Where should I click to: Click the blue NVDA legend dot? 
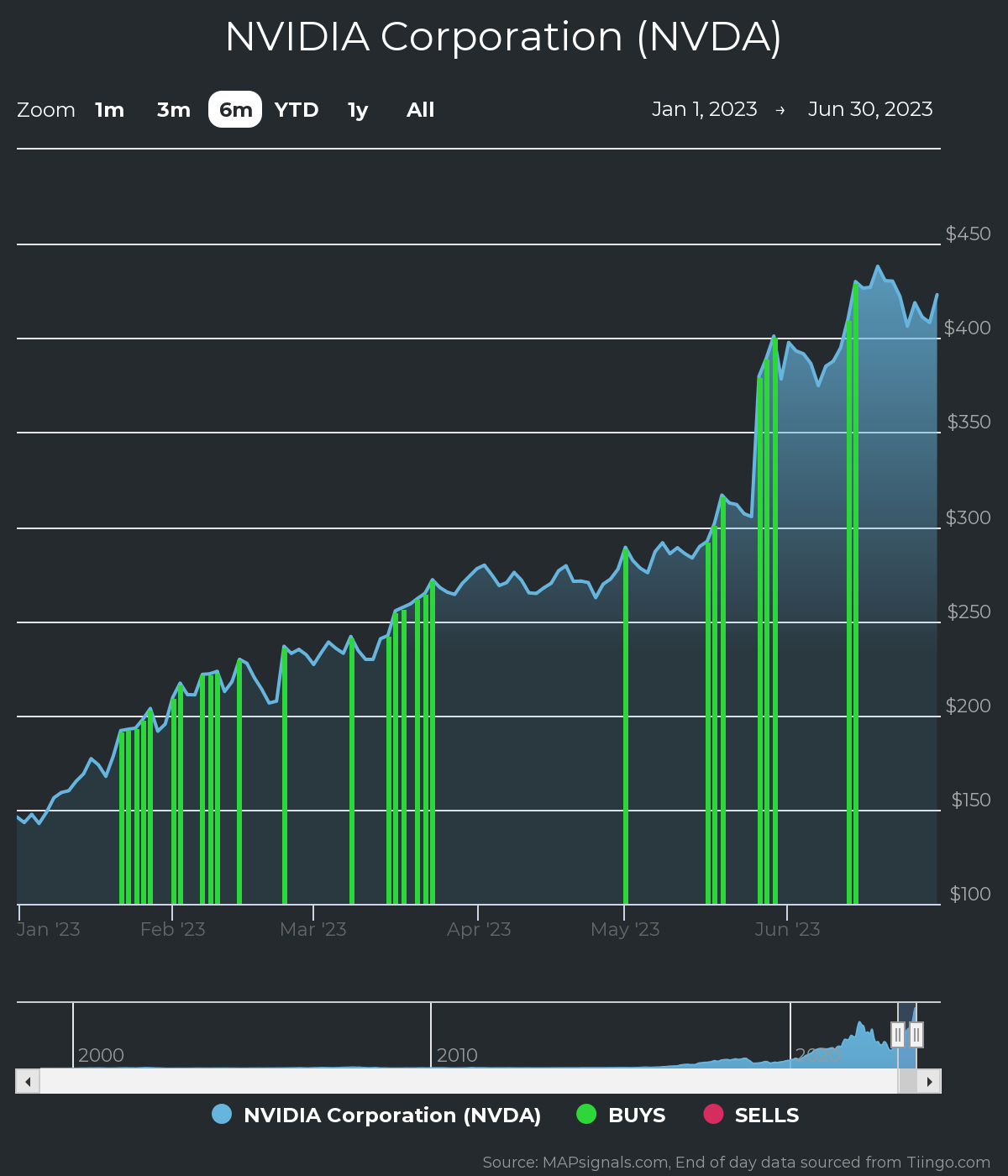pyautogui.click(x=222, y=1114)
